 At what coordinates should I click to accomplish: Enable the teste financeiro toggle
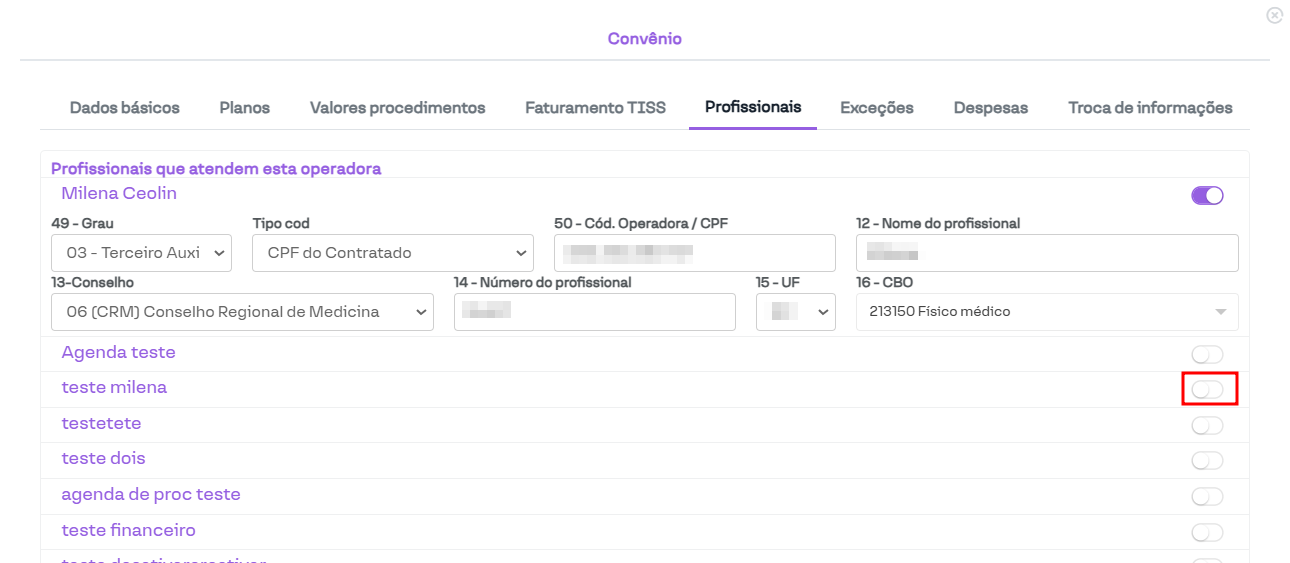pos(1207,533)
